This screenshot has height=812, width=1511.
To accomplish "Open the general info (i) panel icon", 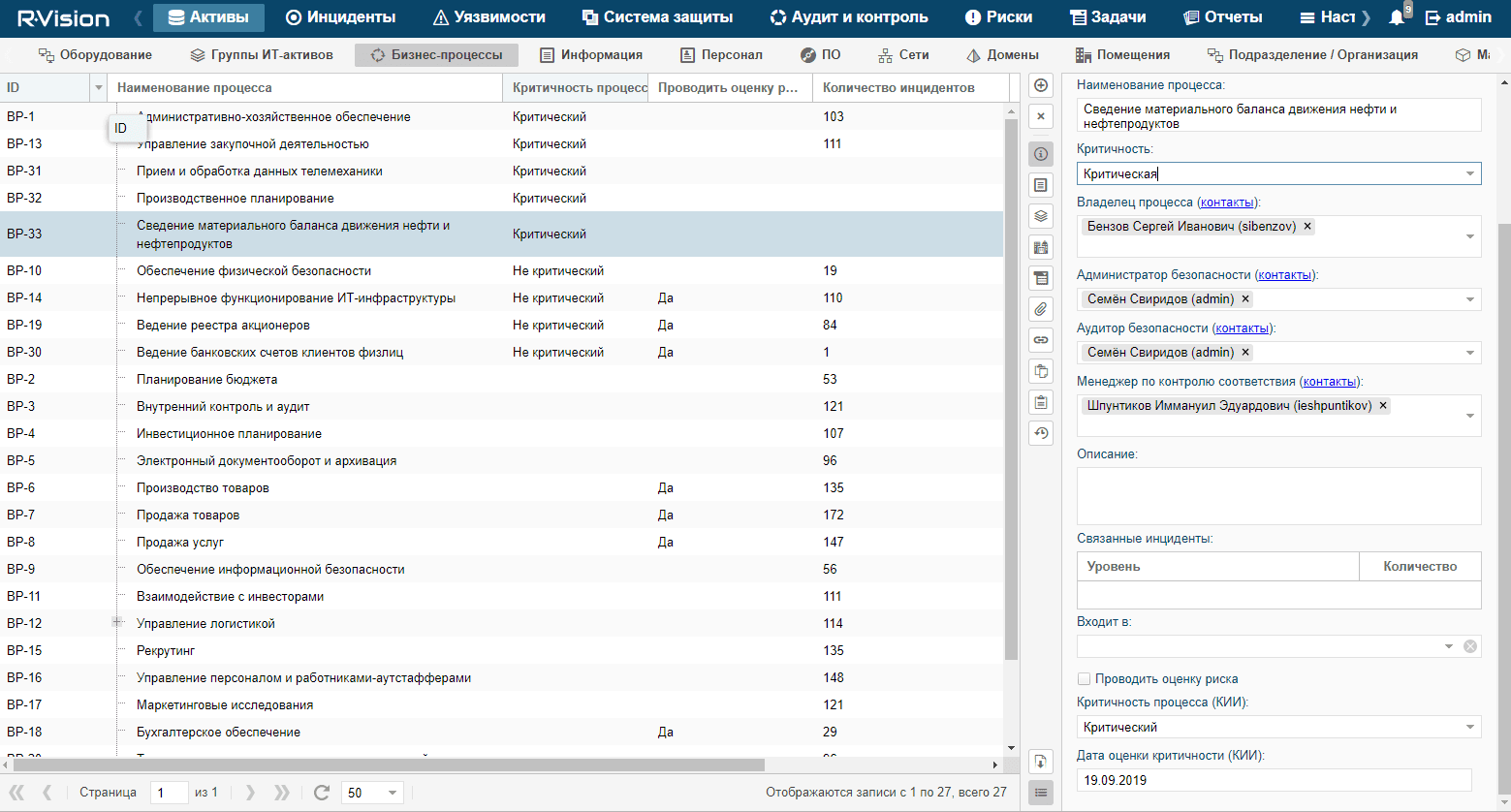I will coord(1041,154).
